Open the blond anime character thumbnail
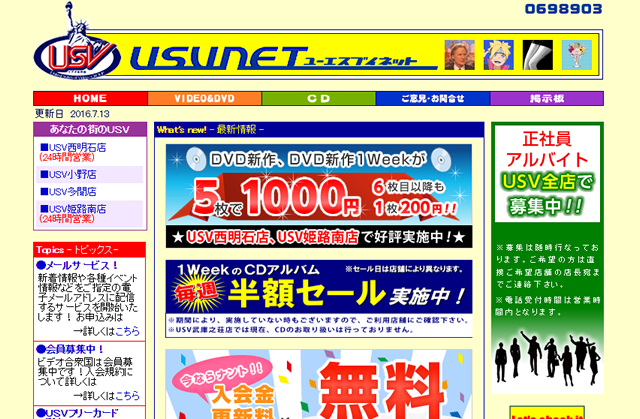 pyautogui.click(x=498, y=55)
